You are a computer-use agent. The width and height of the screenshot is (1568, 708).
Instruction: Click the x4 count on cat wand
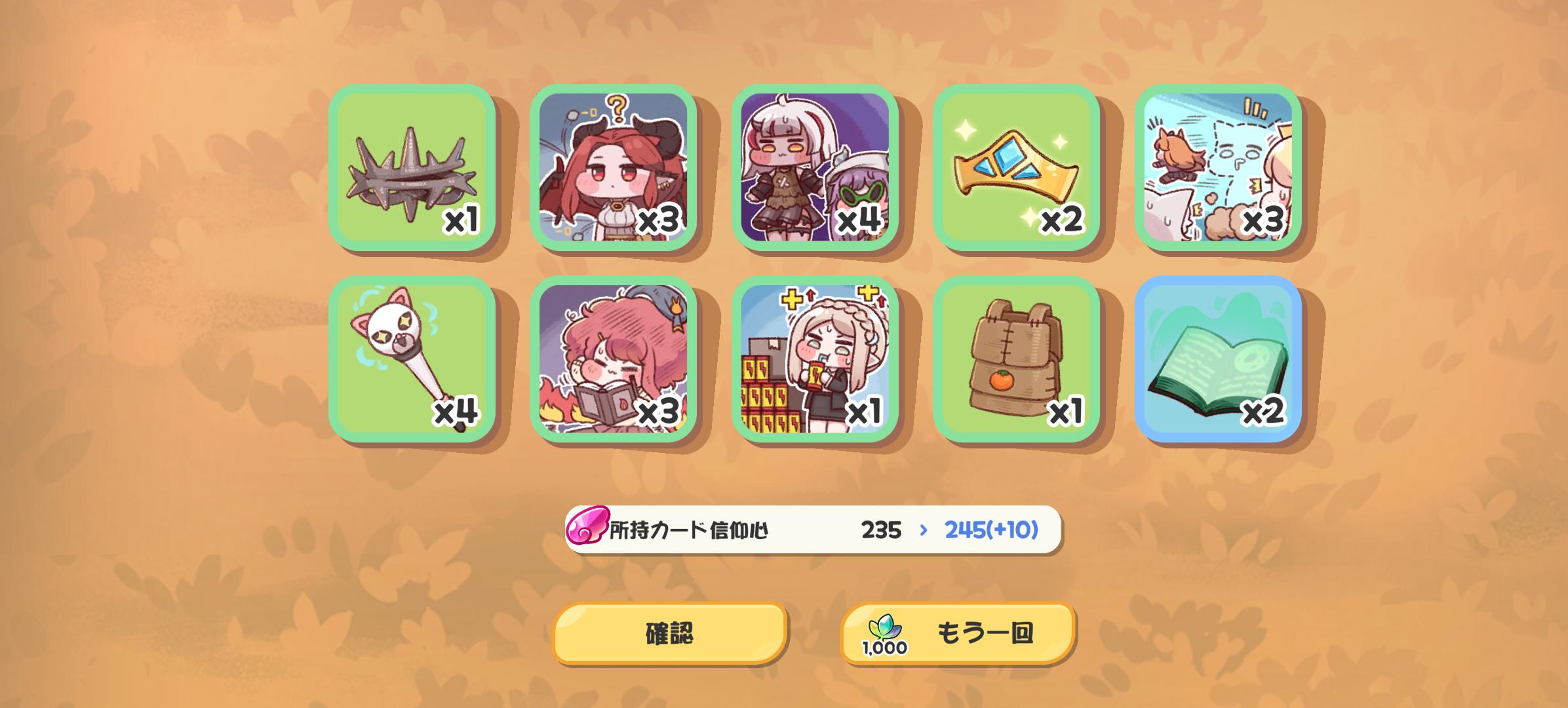(456, 412)
